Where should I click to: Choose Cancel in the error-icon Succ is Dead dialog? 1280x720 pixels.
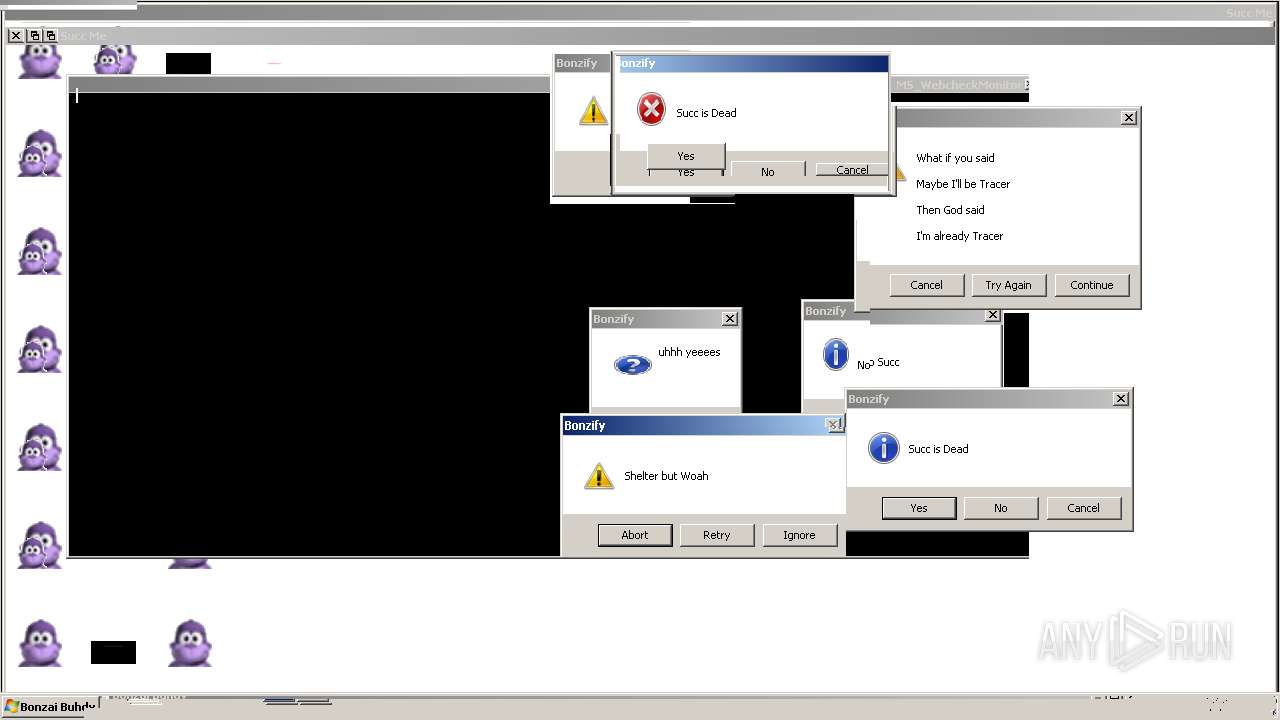(x=852, y=170)
